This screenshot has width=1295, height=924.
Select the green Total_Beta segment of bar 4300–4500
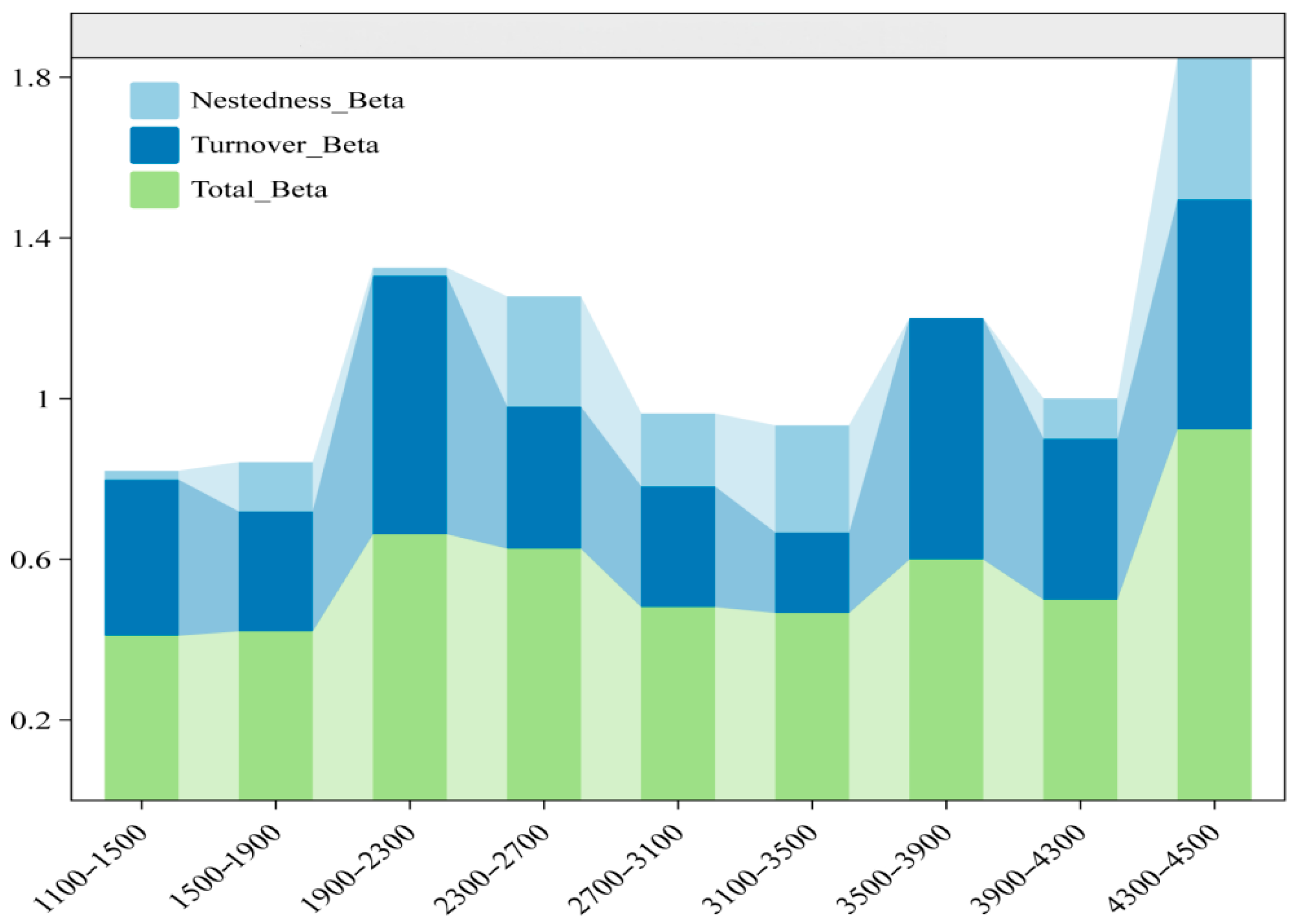click(x=1214, y=614)
